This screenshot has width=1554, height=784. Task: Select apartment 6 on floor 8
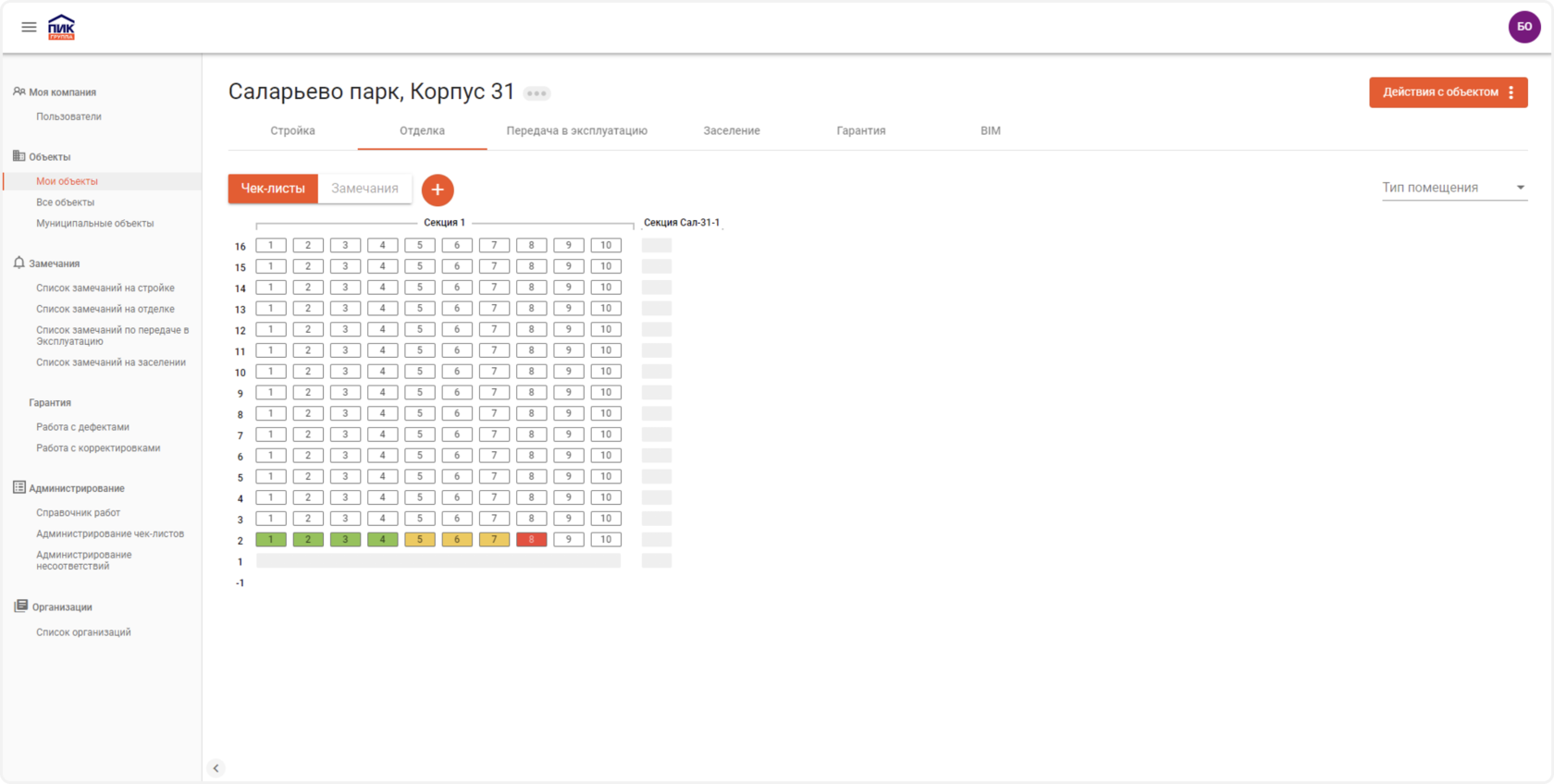point(457,414)
